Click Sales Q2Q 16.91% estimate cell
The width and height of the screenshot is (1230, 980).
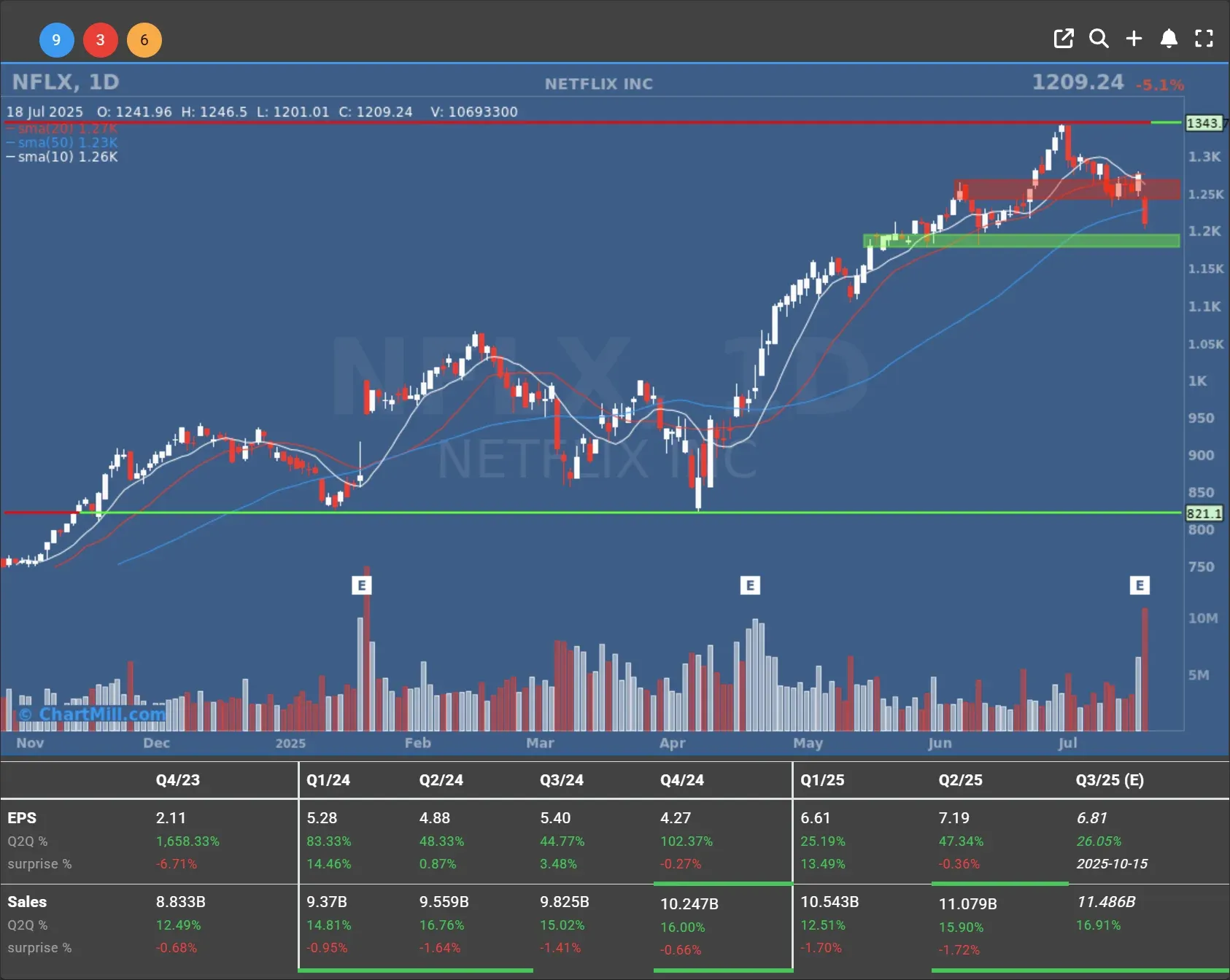1099,925
